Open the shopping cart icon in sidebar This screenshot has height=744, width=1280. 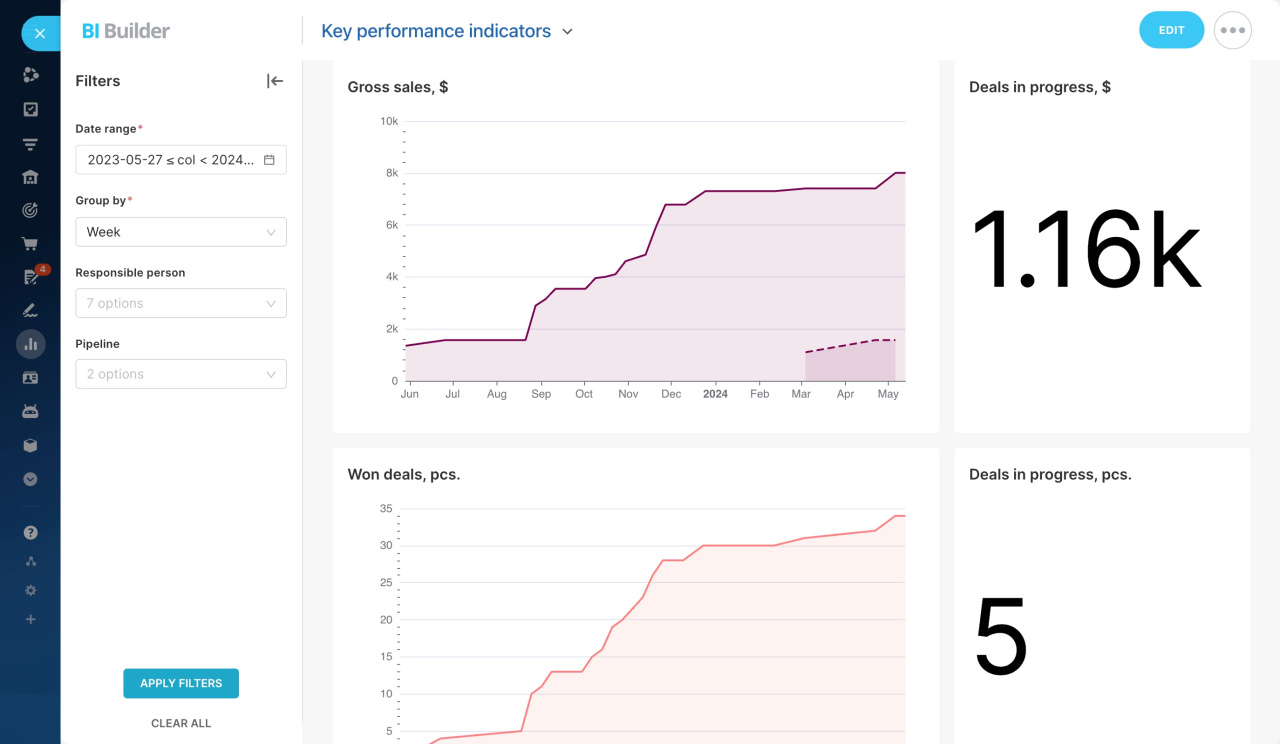30,244
